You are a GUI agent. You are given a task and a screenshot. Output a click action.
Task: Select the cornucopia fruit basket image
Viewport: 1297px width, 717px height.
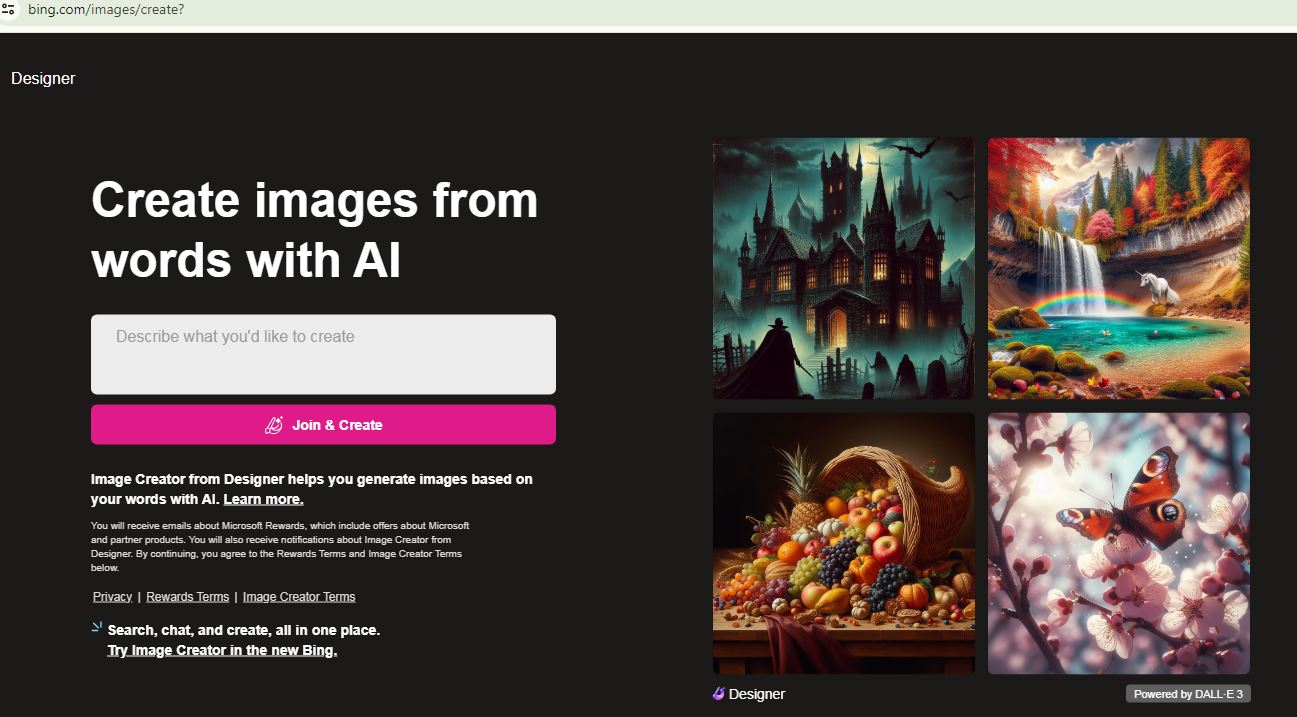(843, 543)
